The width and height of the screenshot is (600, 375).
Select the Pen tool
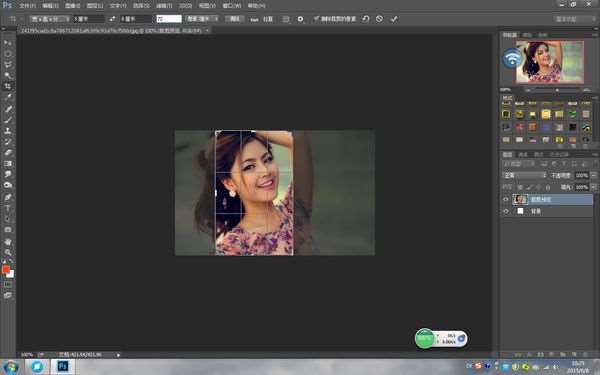point(8,197)
